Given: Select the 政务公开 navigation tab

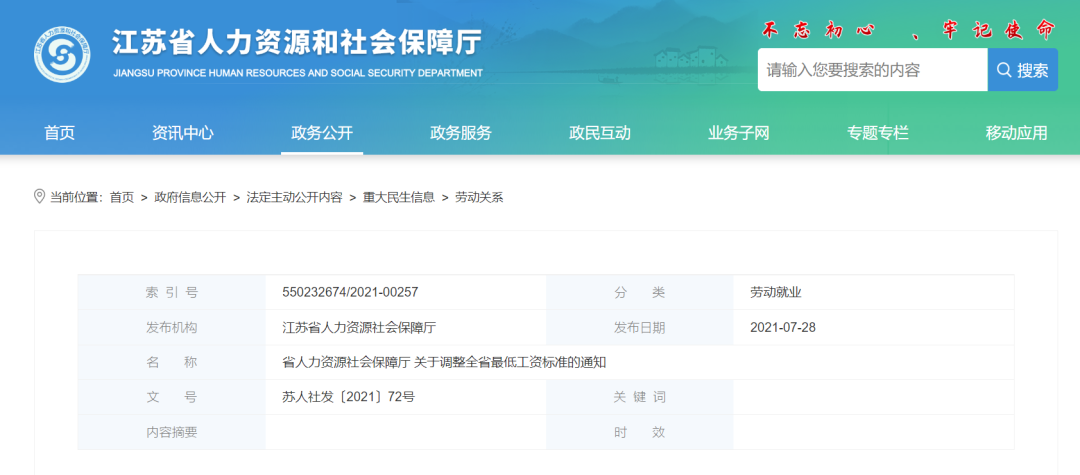Looking at the screenshot, I should [322, 133].
